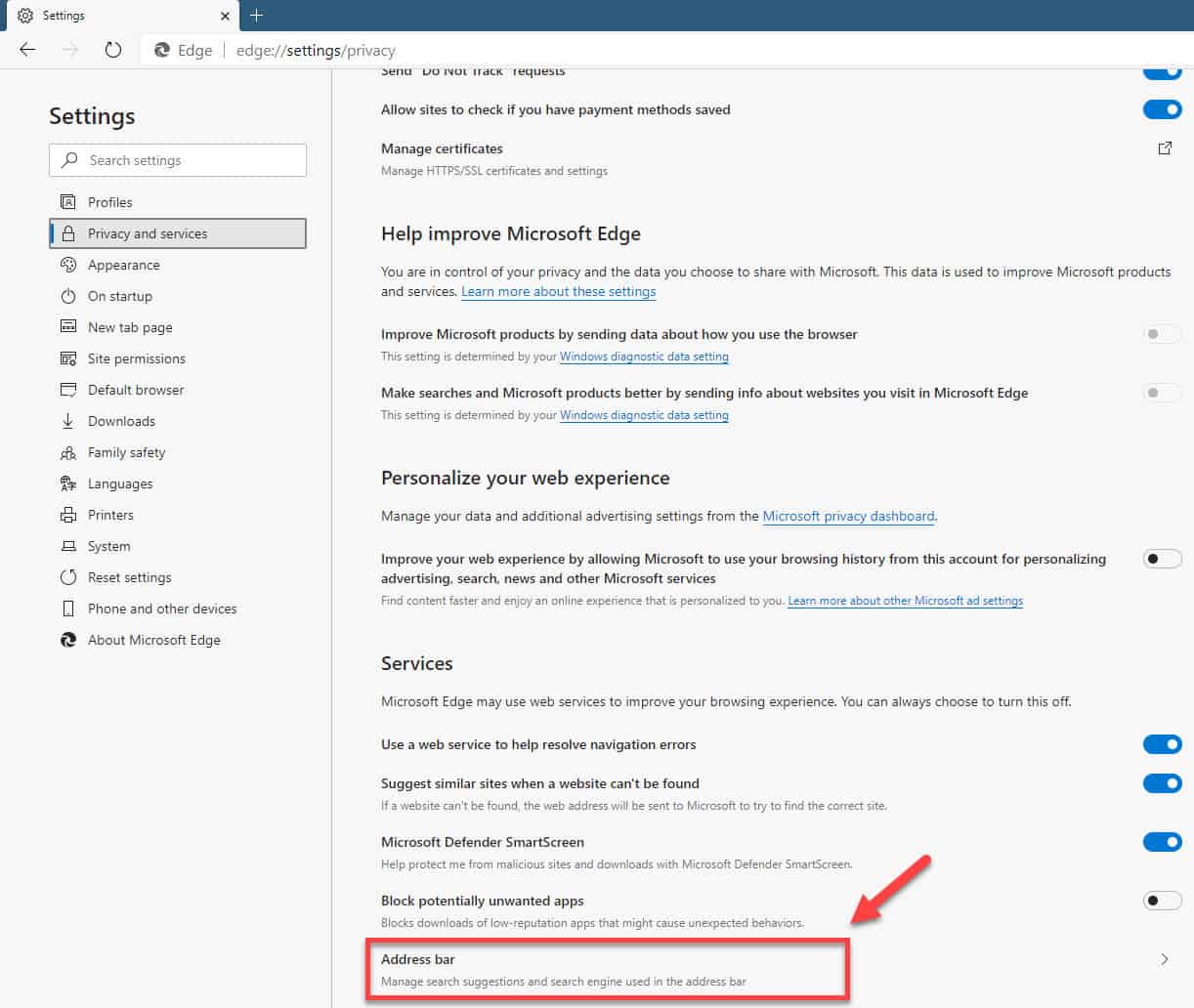This screenshot has width=1194, height=1008.
Task: Click the Site permissions icon
Action: click(68, 358)
